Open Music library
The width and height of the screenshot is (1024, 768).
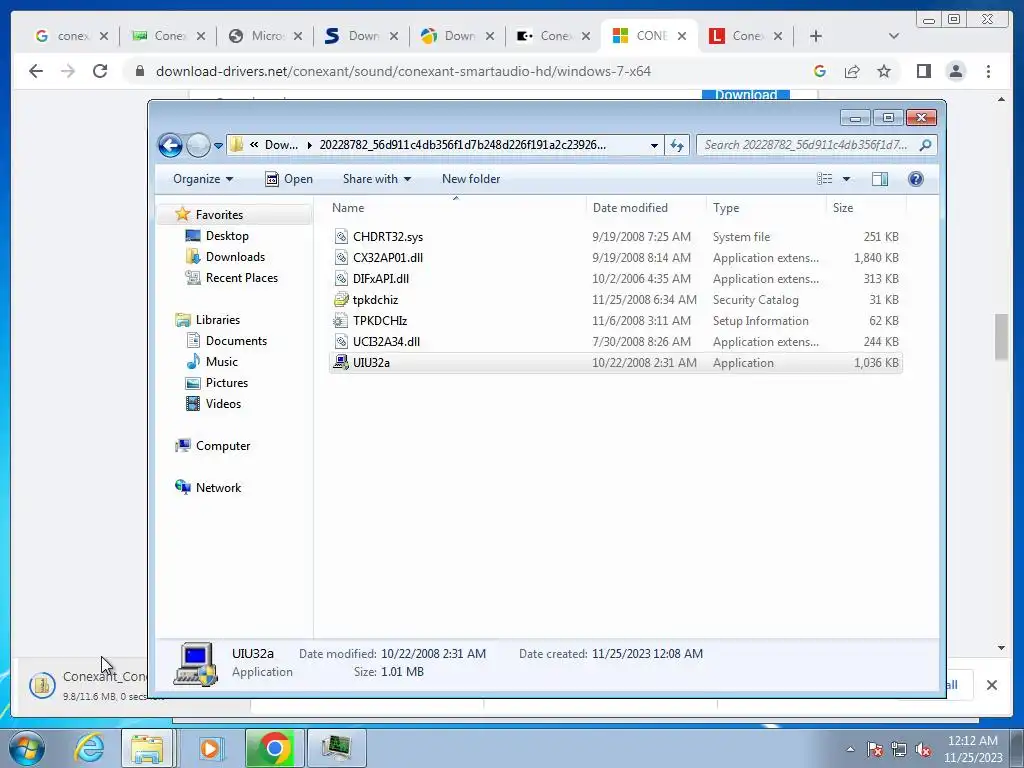click(x=221, y=361)
